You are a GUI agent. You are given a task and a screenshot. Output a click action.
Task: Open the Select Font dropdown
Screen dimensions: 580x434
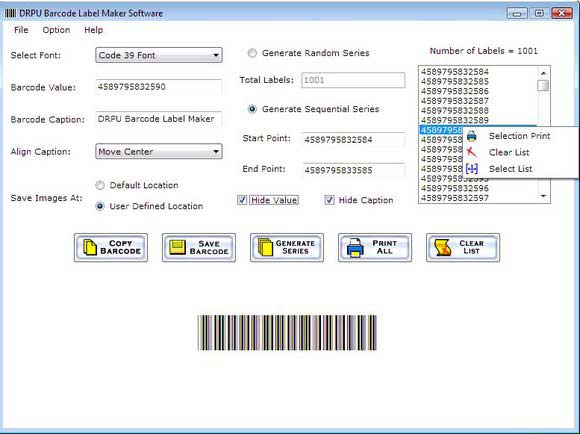159,55
